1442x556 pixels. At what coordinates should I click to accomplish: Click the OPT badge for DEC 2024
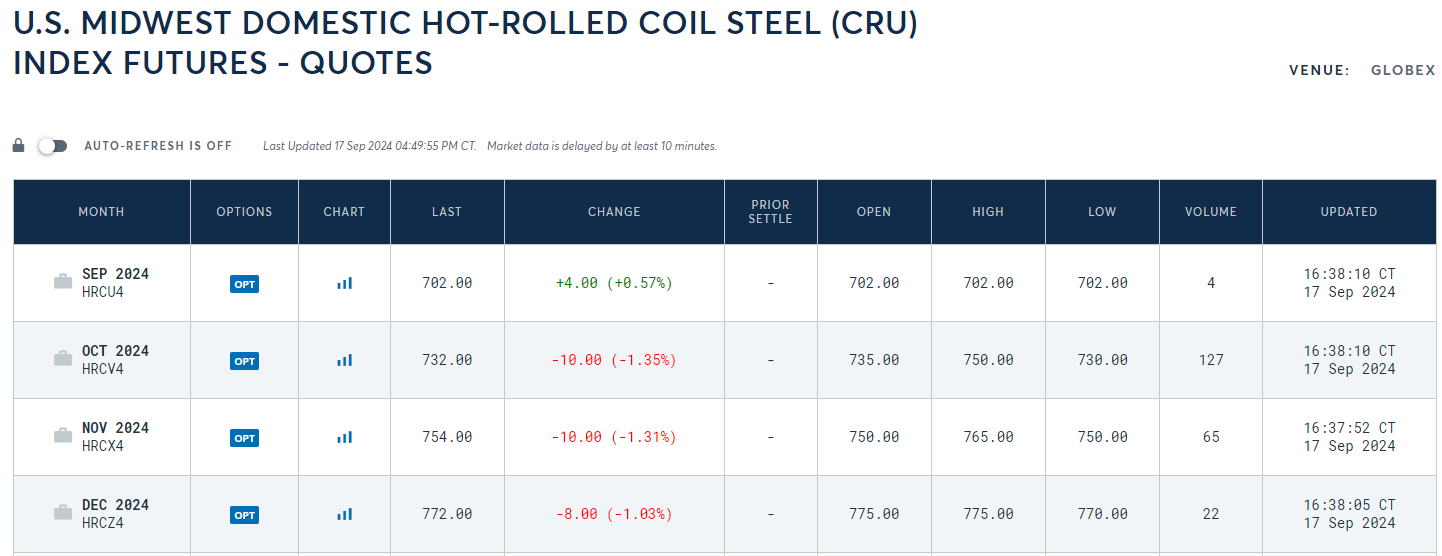click(244, 515)
